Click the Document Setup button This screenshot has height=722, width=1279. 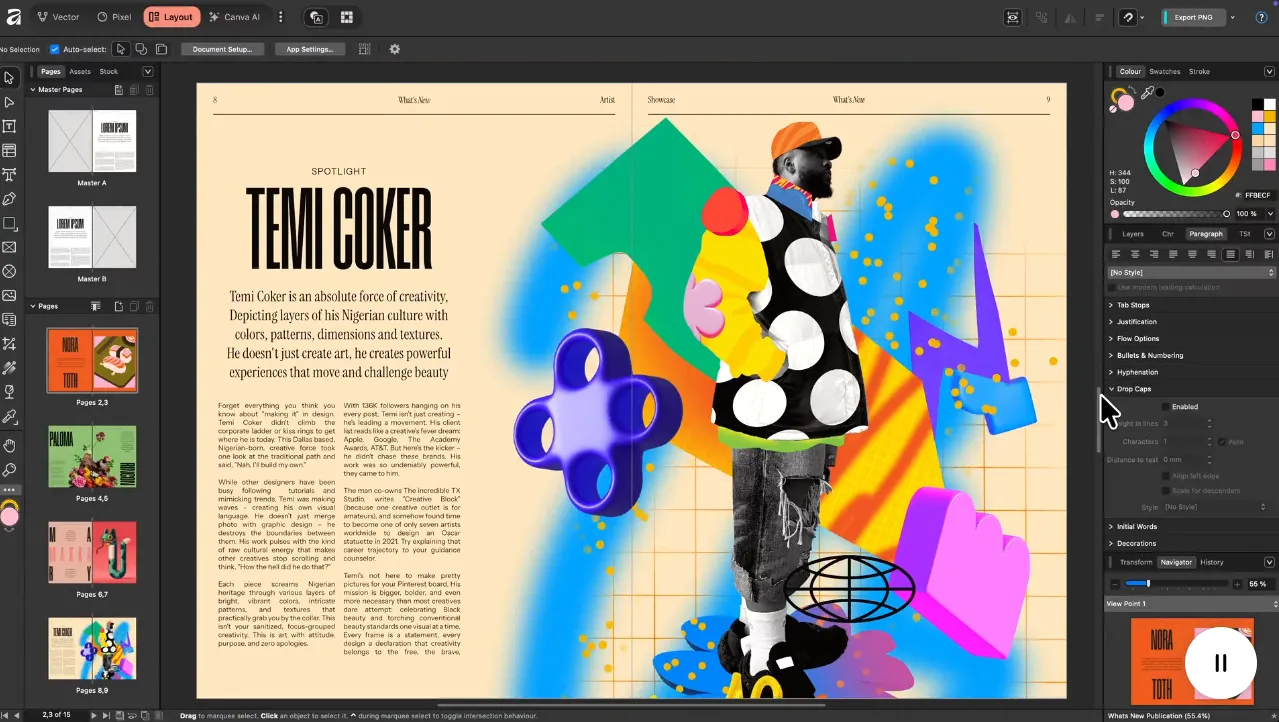pos(222,49)
